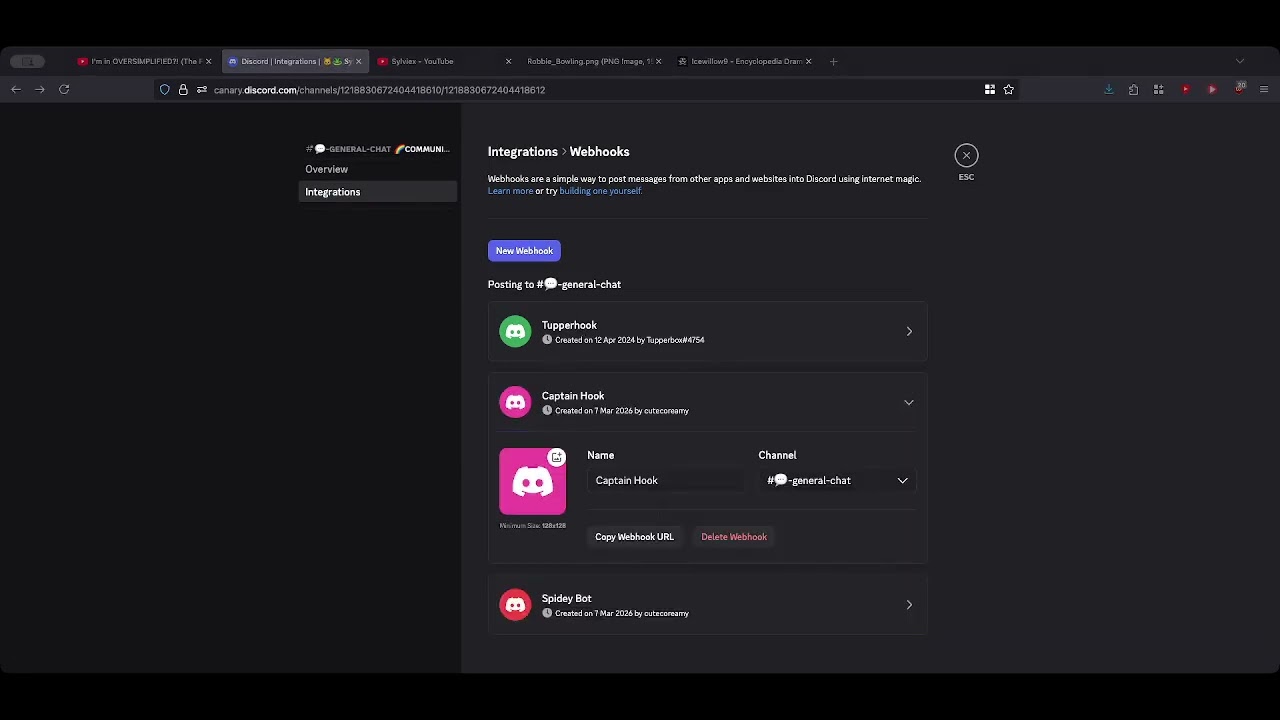Collapse the Captain Hook webhook chevron
The width and height of the screenshot is (1280, 720).
point(909,402)
